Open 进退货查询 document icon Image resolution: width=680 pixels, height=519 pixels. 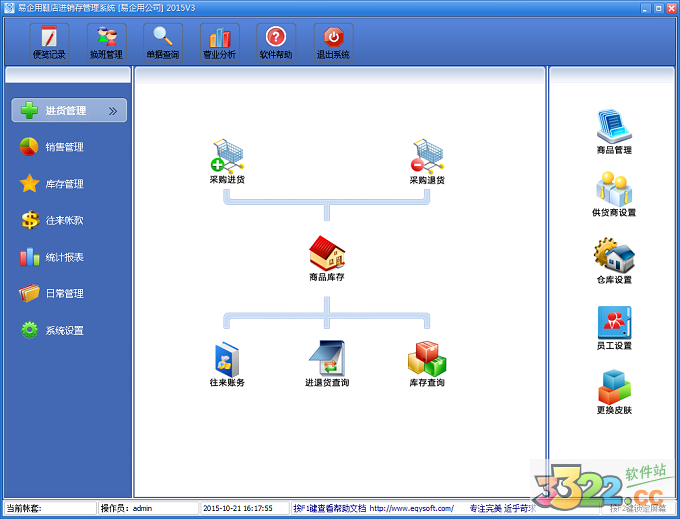pyautogui.click(x=327, y=358)
